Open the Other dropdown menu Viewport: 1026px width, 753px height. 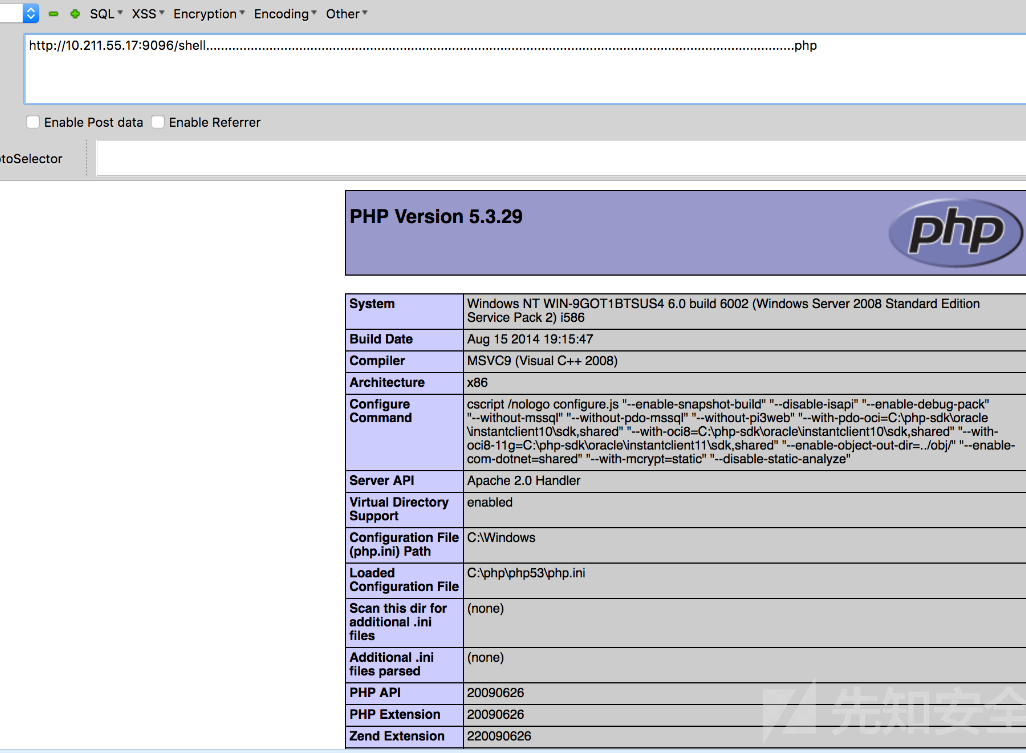(347, 14)
